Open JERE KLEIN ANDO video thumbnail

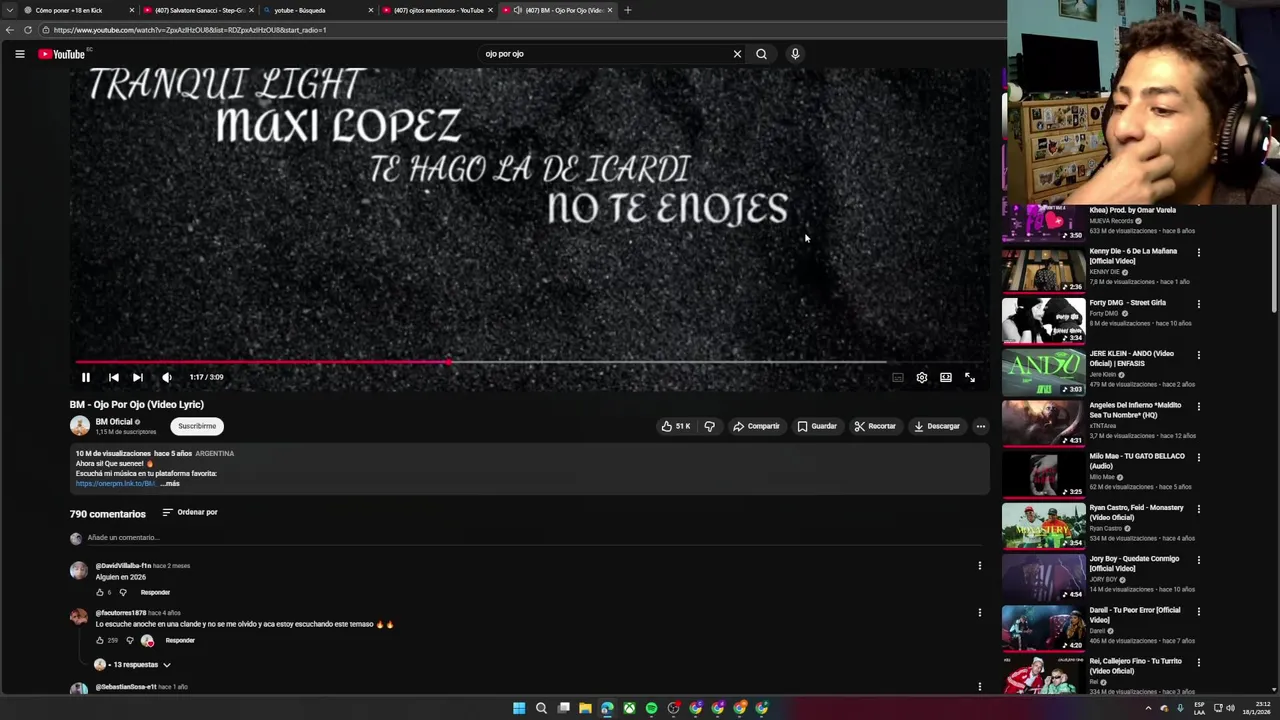click(x=1043, y=372)
